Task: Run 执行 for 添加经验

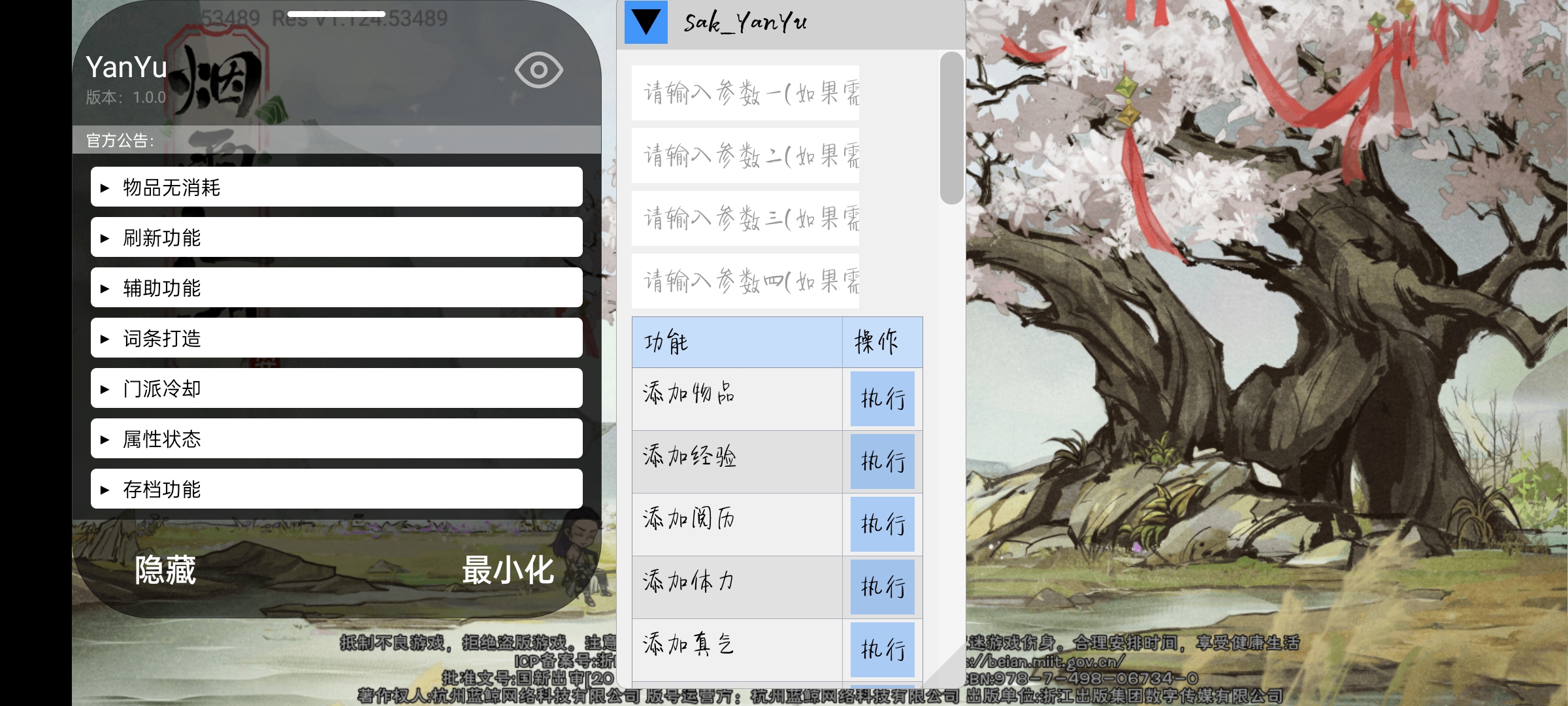Action: coord(883,461)
